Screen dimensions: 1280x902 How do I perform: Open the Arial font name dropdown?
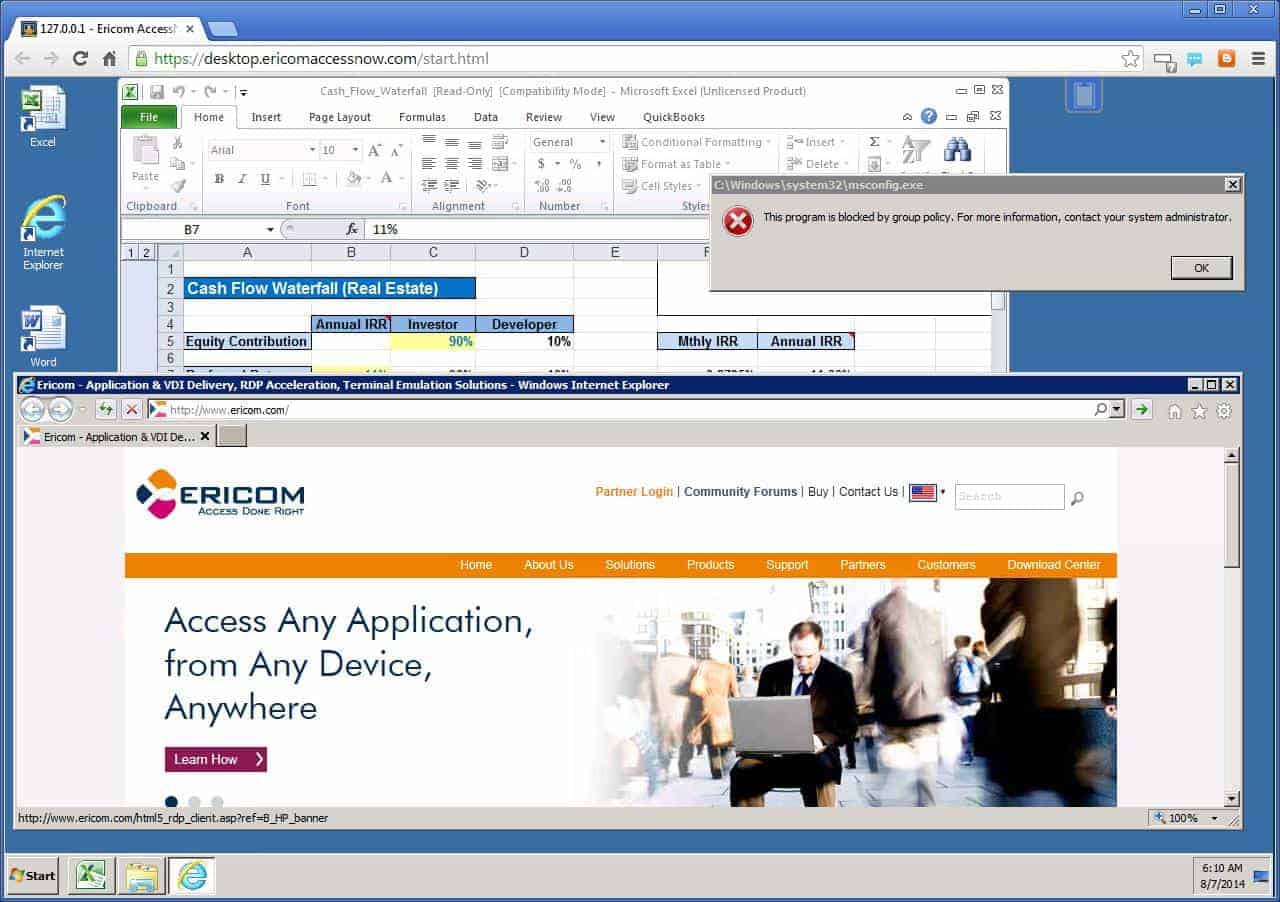pos(311,150)
